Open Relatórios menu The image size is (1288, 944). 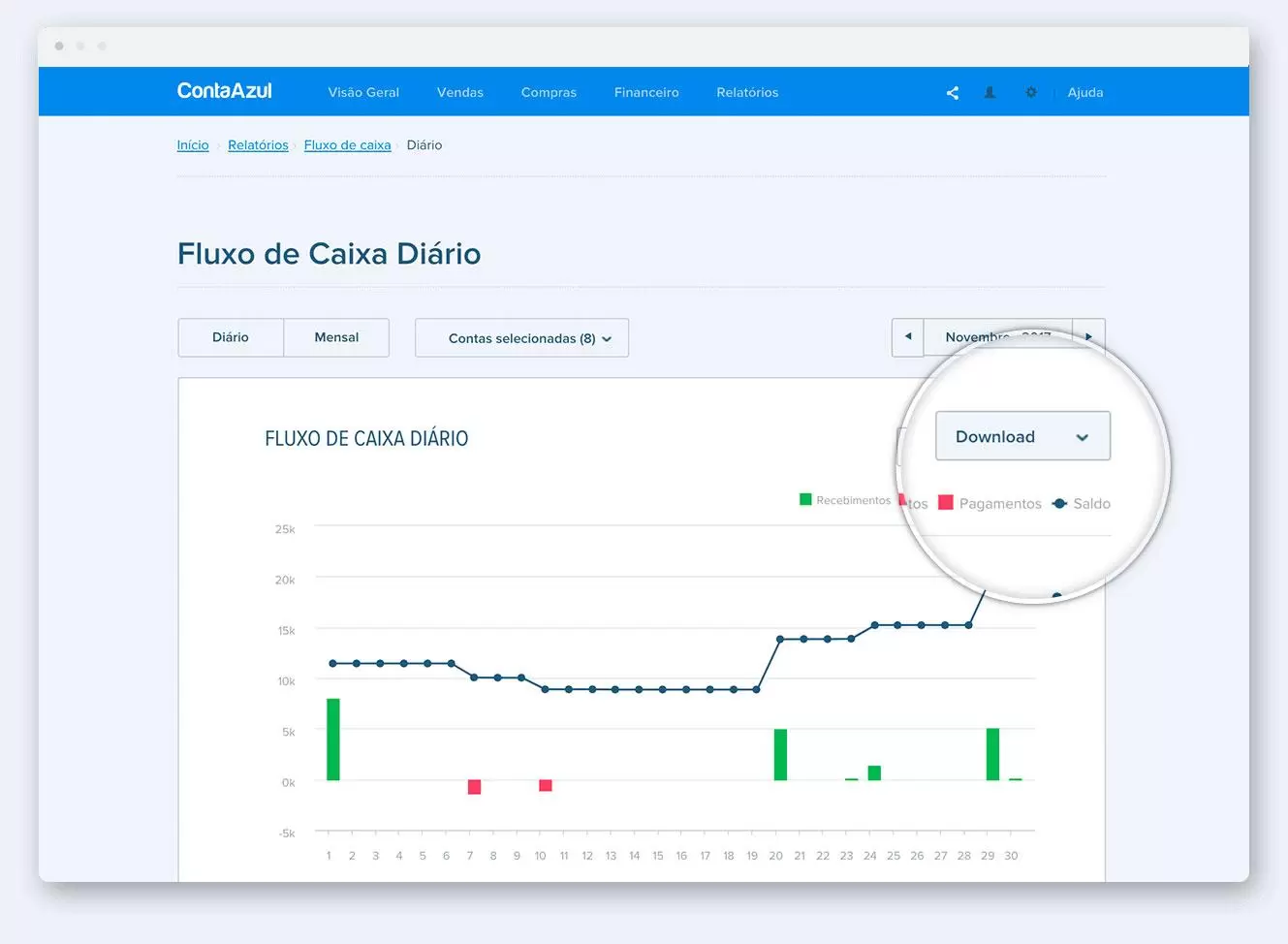coord(747,93)
